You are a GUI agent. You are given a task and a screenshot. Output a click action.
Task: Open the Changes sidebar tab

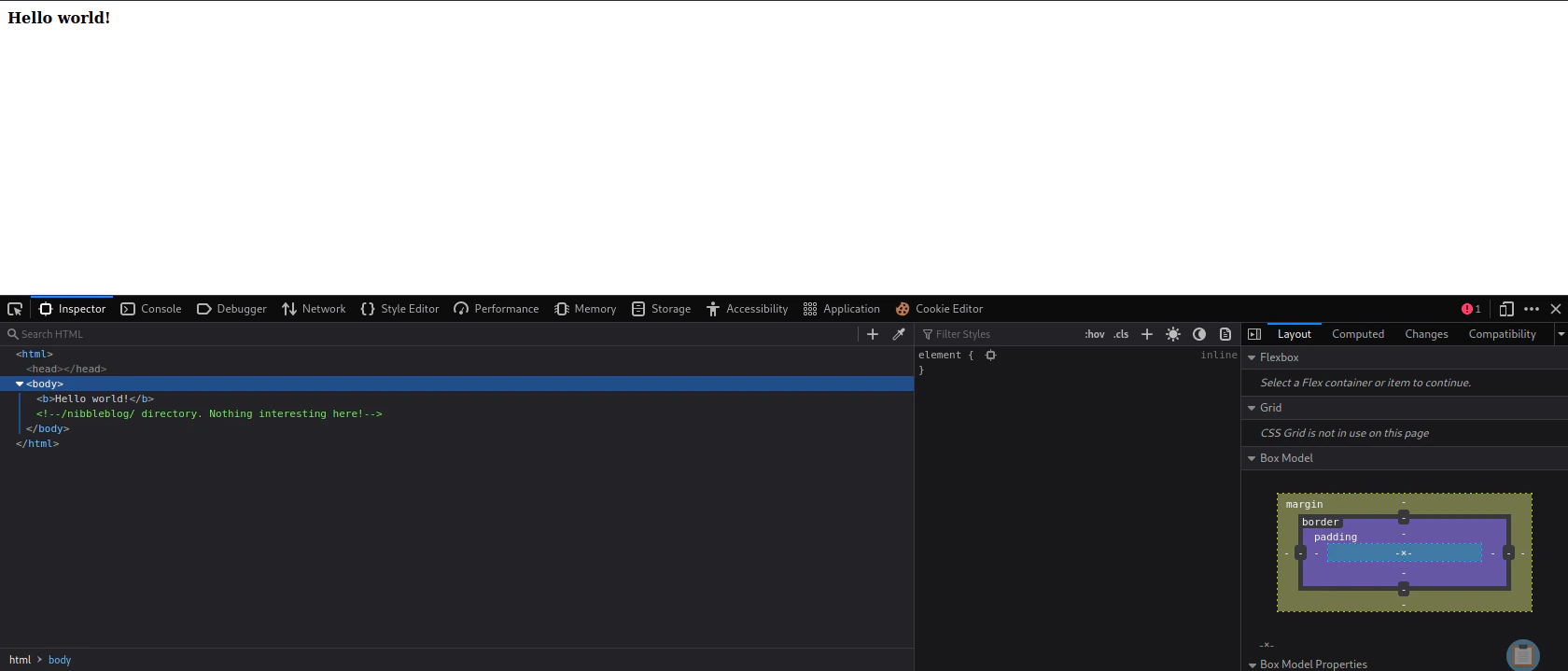[1426, 334]
